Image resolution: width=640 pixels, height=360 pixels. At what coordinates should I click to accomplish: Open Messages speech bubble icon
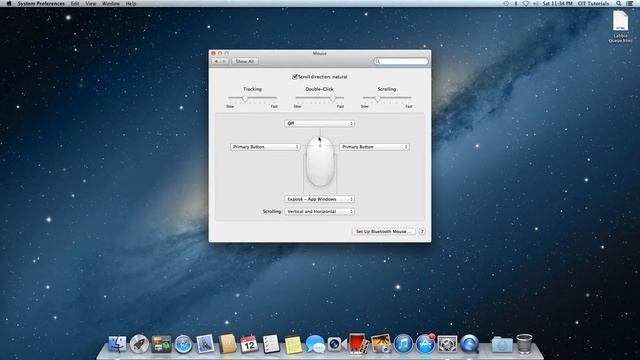point(315,344)
